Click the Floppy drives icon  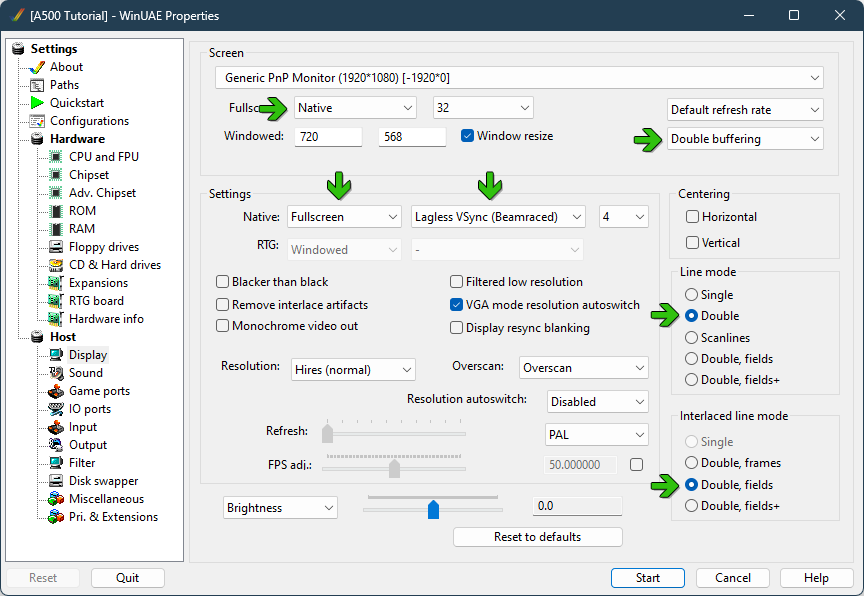pos(56,247)
